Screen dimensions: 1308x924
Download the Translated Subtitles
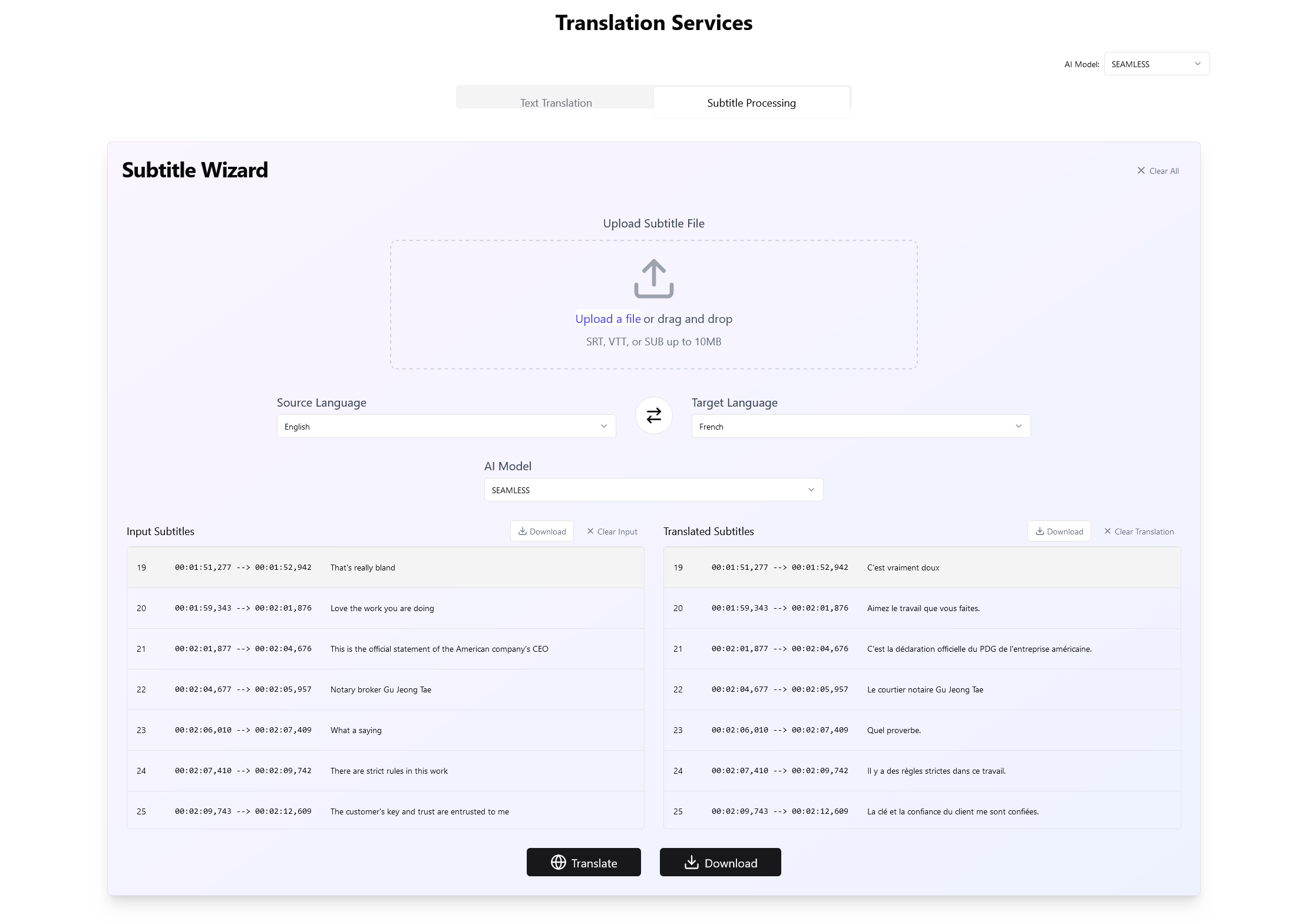pos(1059,531)
